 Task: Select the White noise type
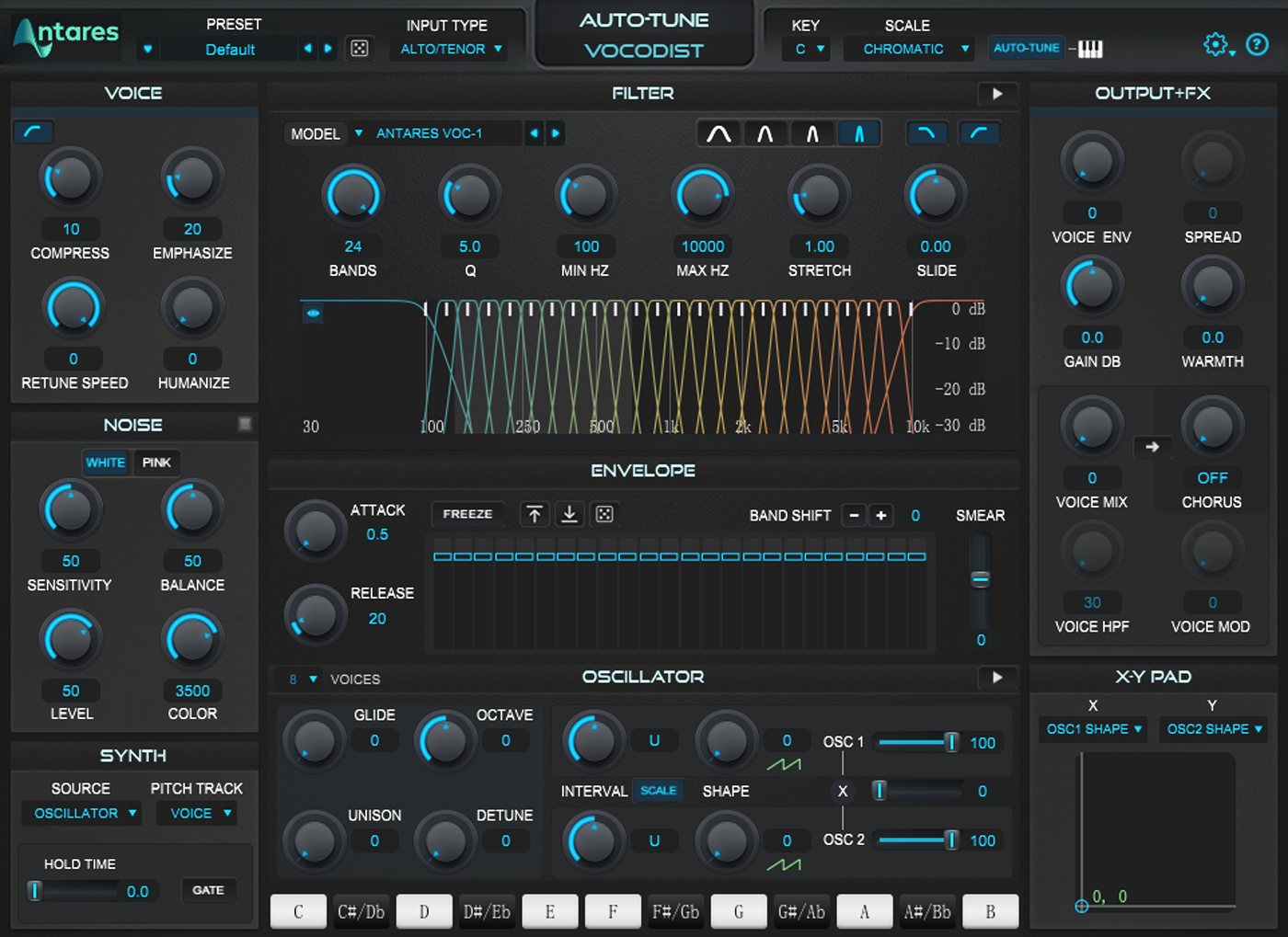[106, 463]
